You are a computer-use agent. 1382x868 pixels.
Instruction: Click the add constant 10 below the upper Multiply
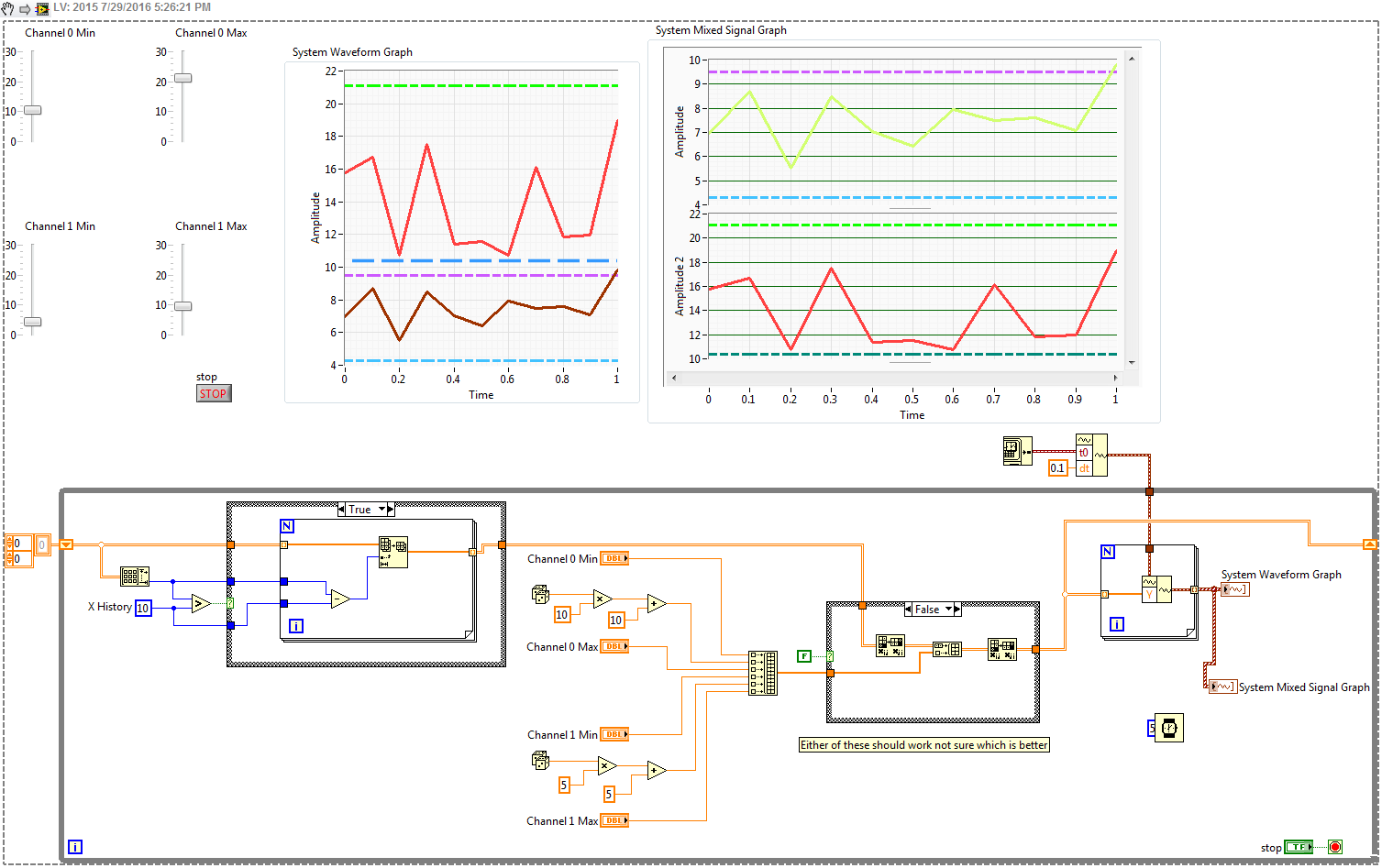coord(616,621)
